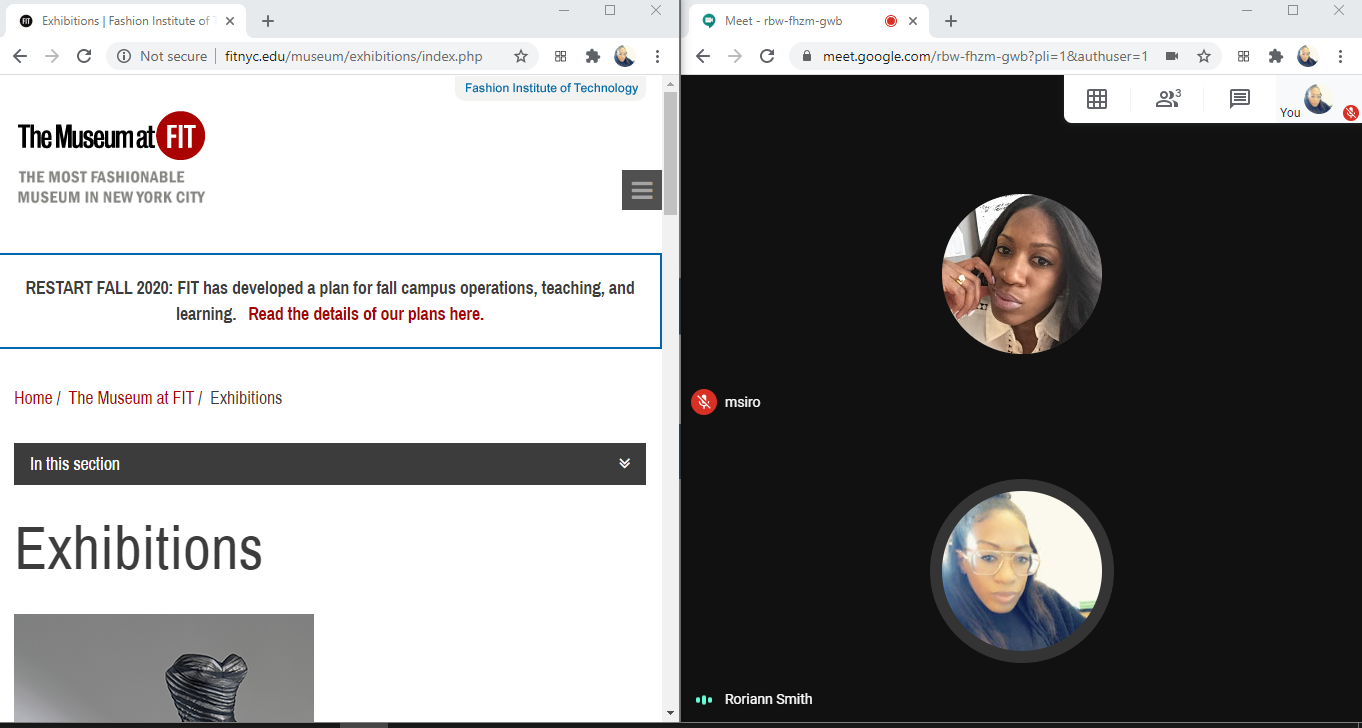Click the camera icon in the Meet address bar
Screen dimensions: 1362x728
[x=1171, y=56]
